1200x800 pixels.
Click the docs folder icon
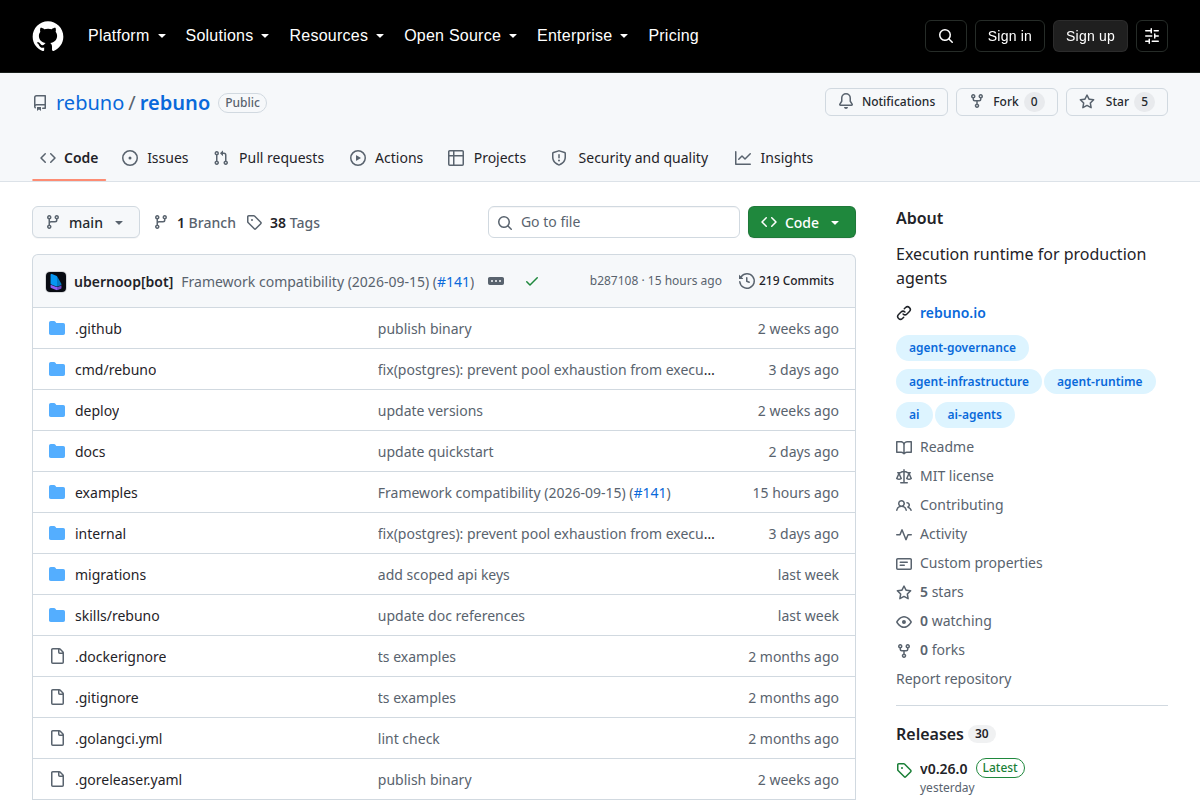[x=57, y=452]
